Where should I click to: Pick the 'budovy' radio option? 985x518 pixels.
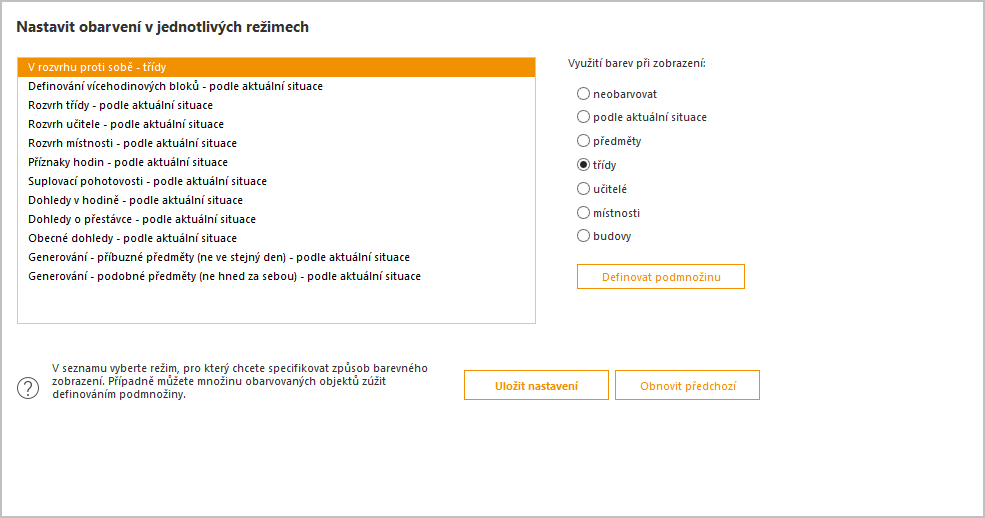click(x=583, y=236)
